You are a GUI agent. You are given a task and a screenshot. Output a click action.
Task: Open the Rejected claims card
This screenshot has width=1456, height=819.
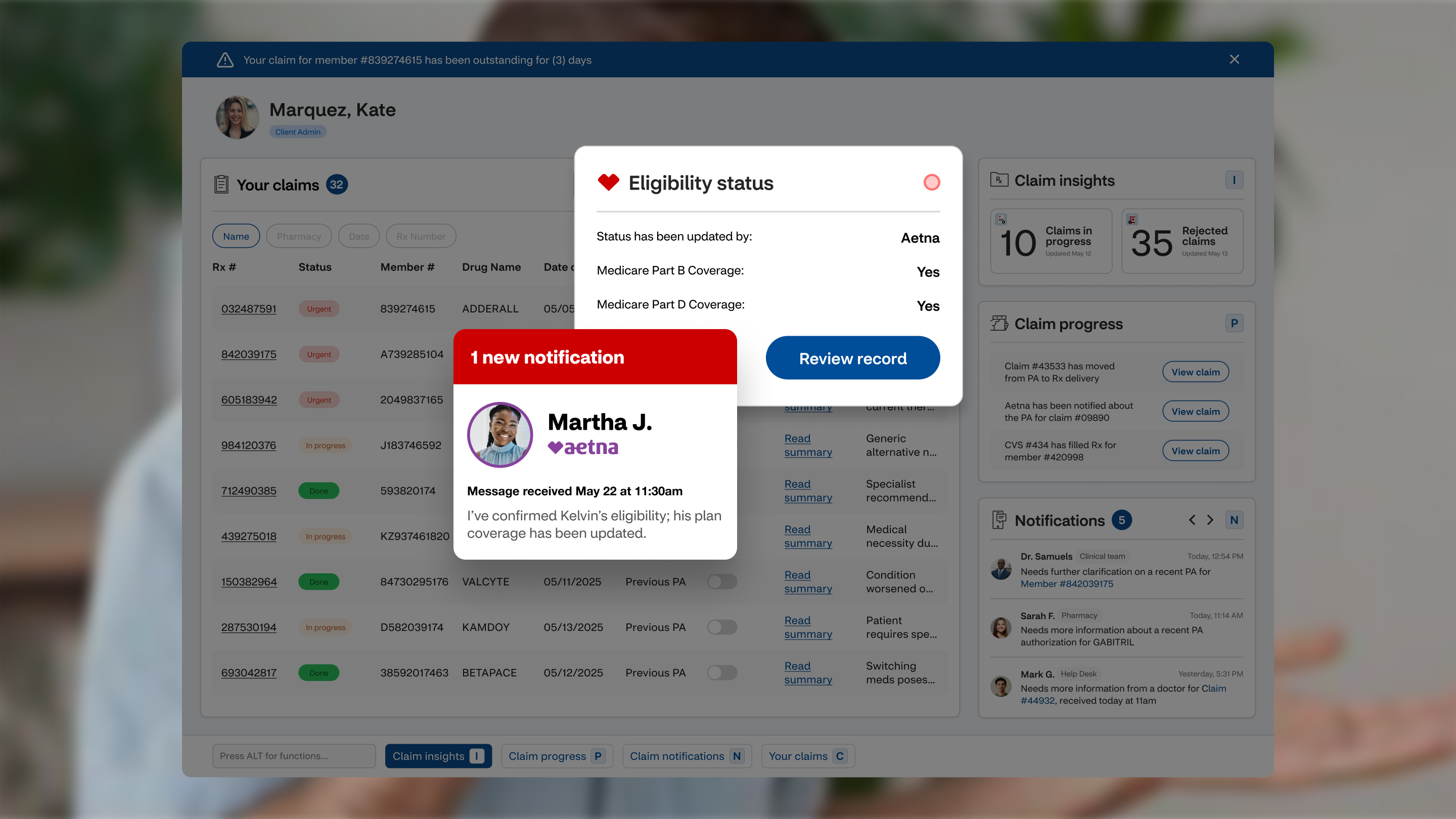(1182, 241)
